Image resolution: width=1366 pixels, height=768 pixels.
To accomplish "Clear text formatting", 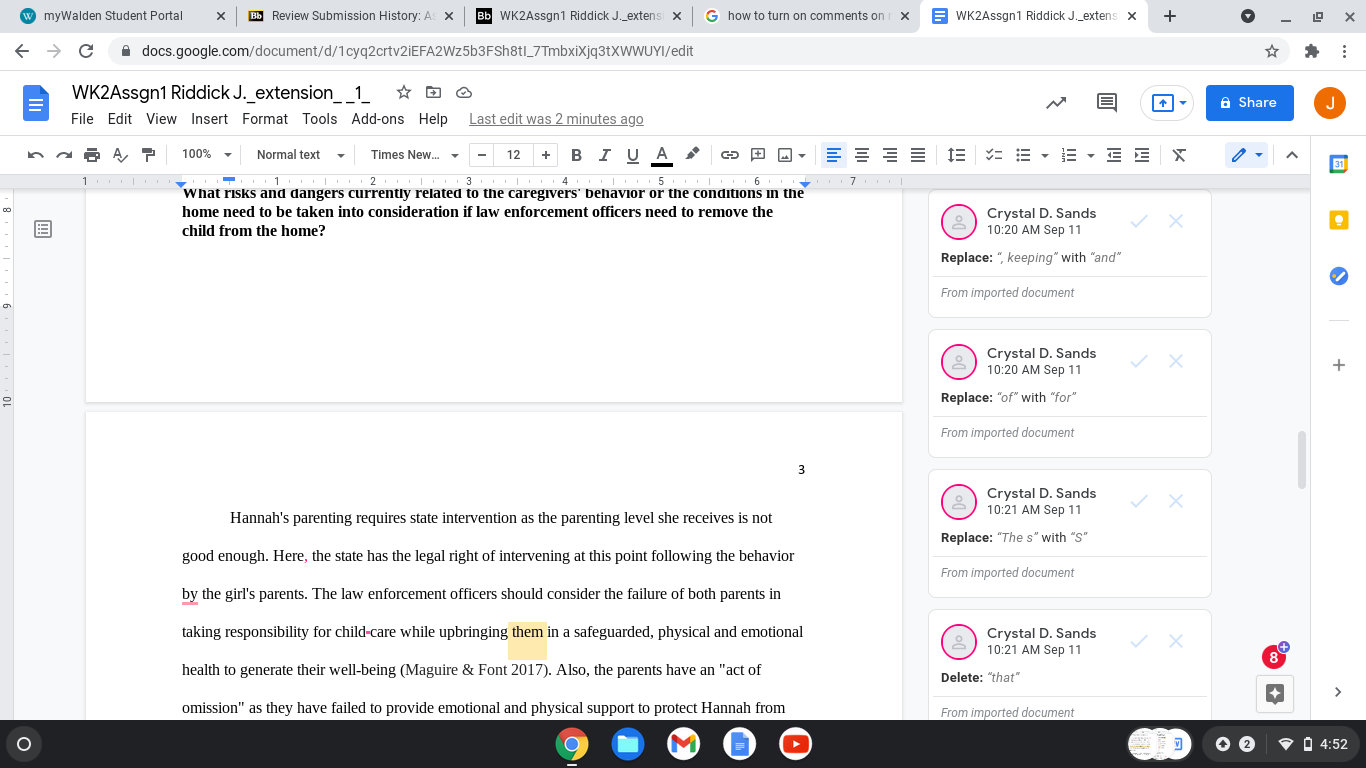I will pos(1179,155).
